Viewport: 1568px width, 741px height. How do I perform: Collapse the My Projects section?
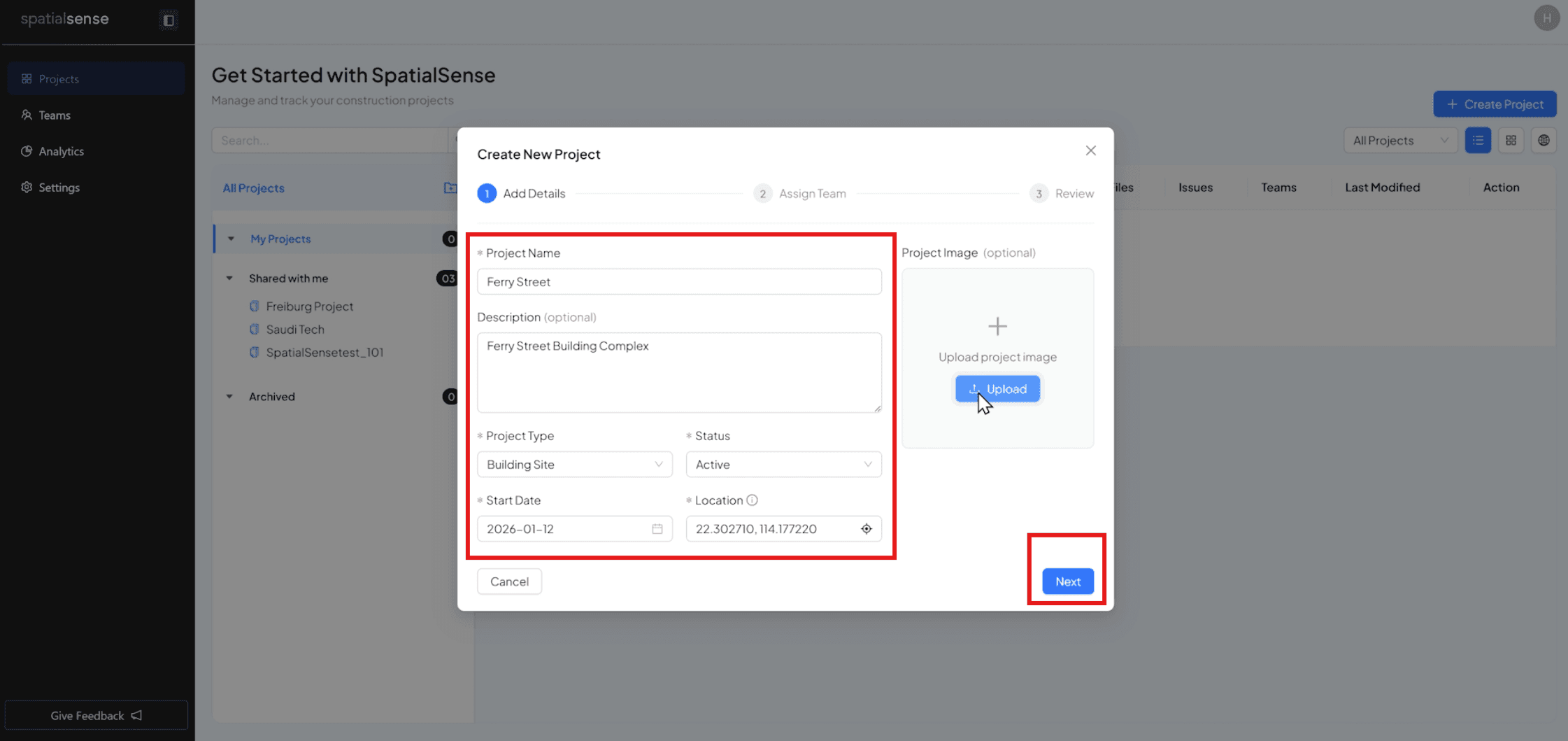coord(231,239)
